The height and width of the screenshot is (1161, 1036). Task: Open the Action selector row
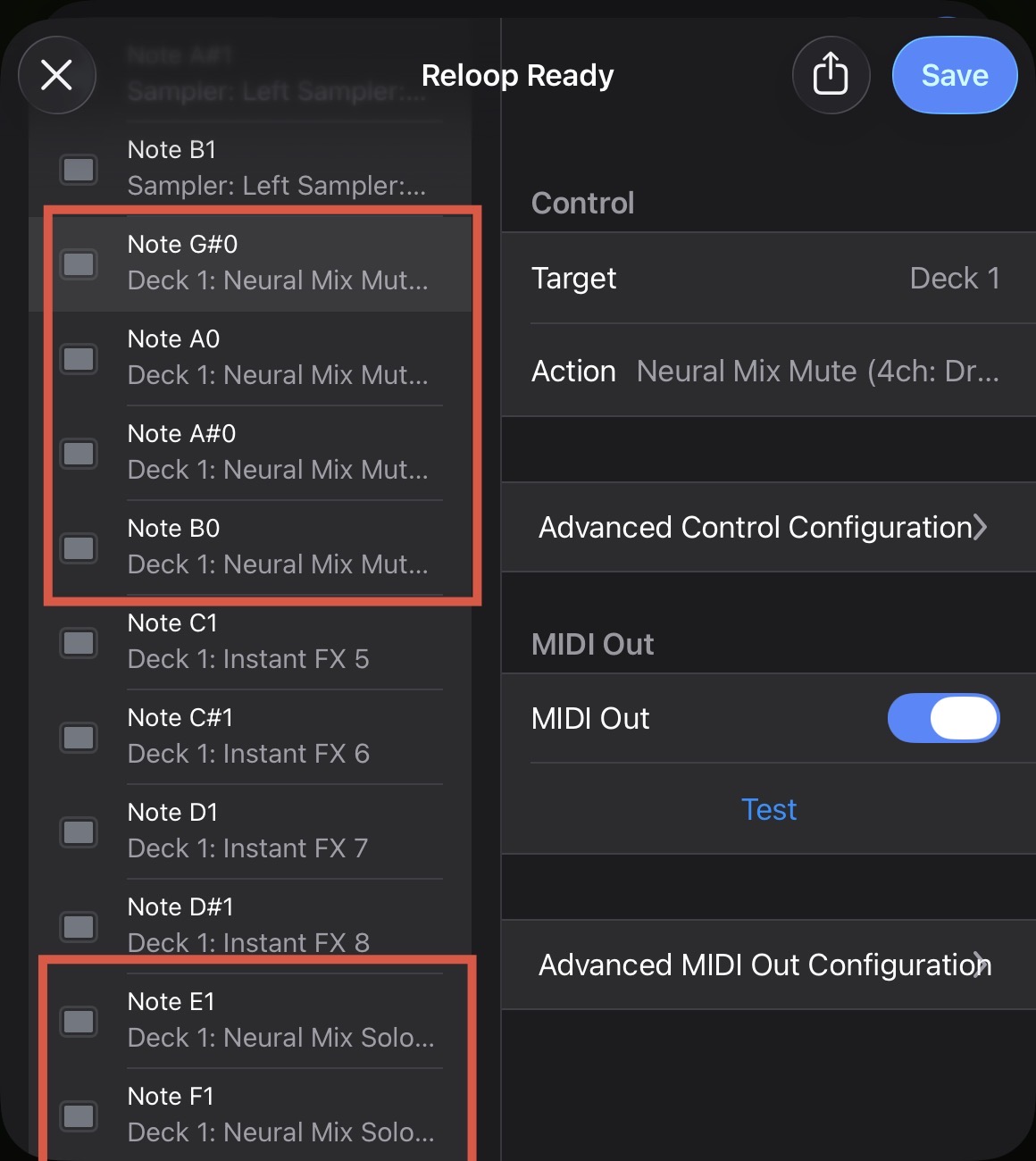pyautogui.click(x=768, y=372)
